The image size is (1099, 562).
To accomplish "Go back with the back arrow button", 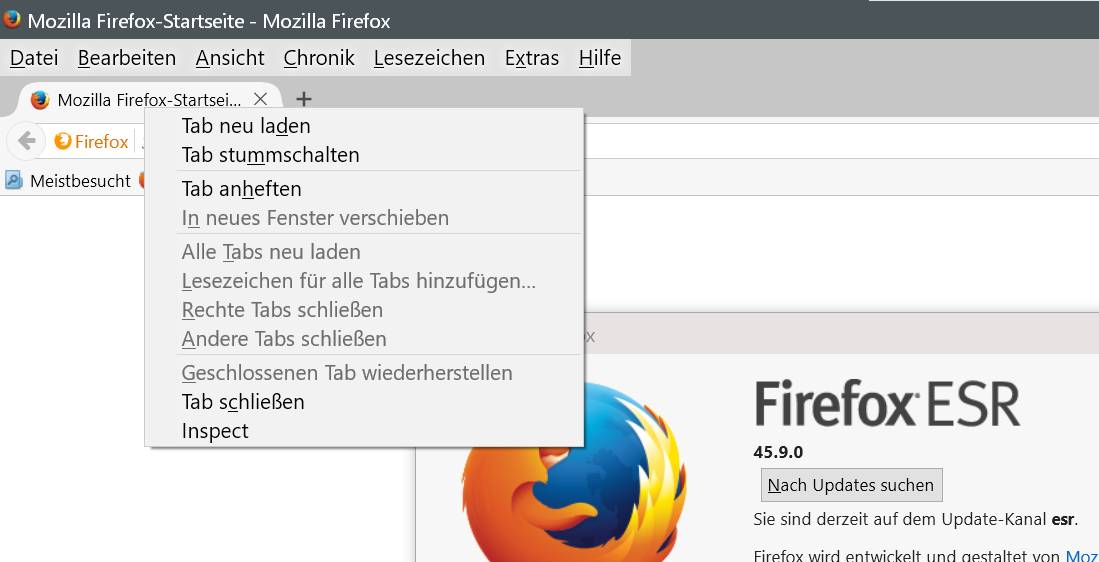I will point(27,141).
